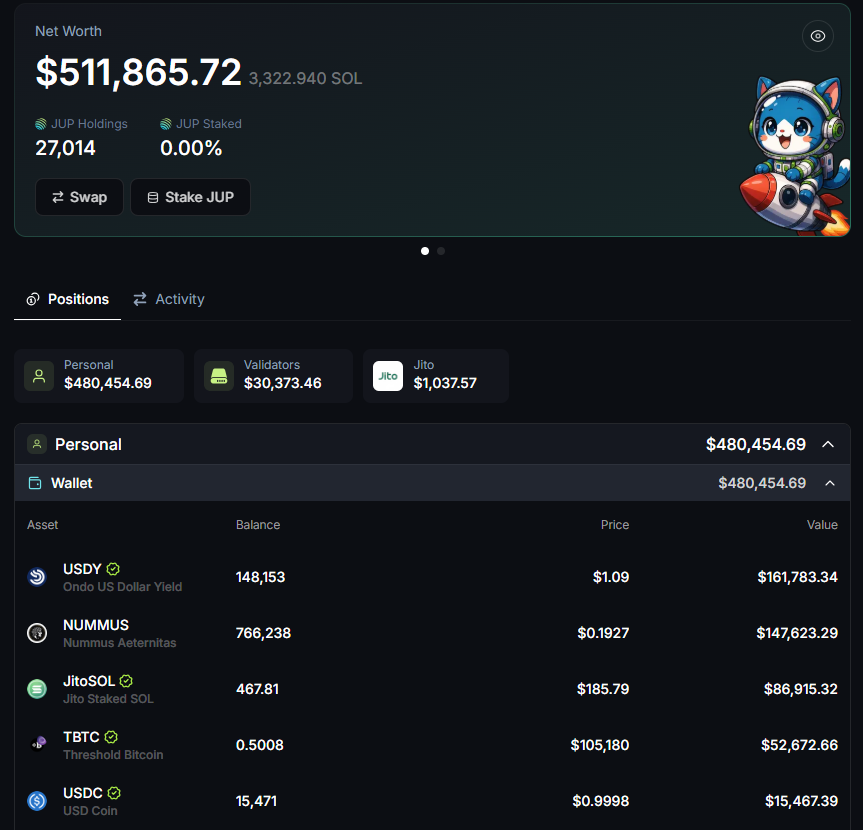The image size is (863, 830).
Task: Select the first carousel dot
Action: tap(425, 251)
